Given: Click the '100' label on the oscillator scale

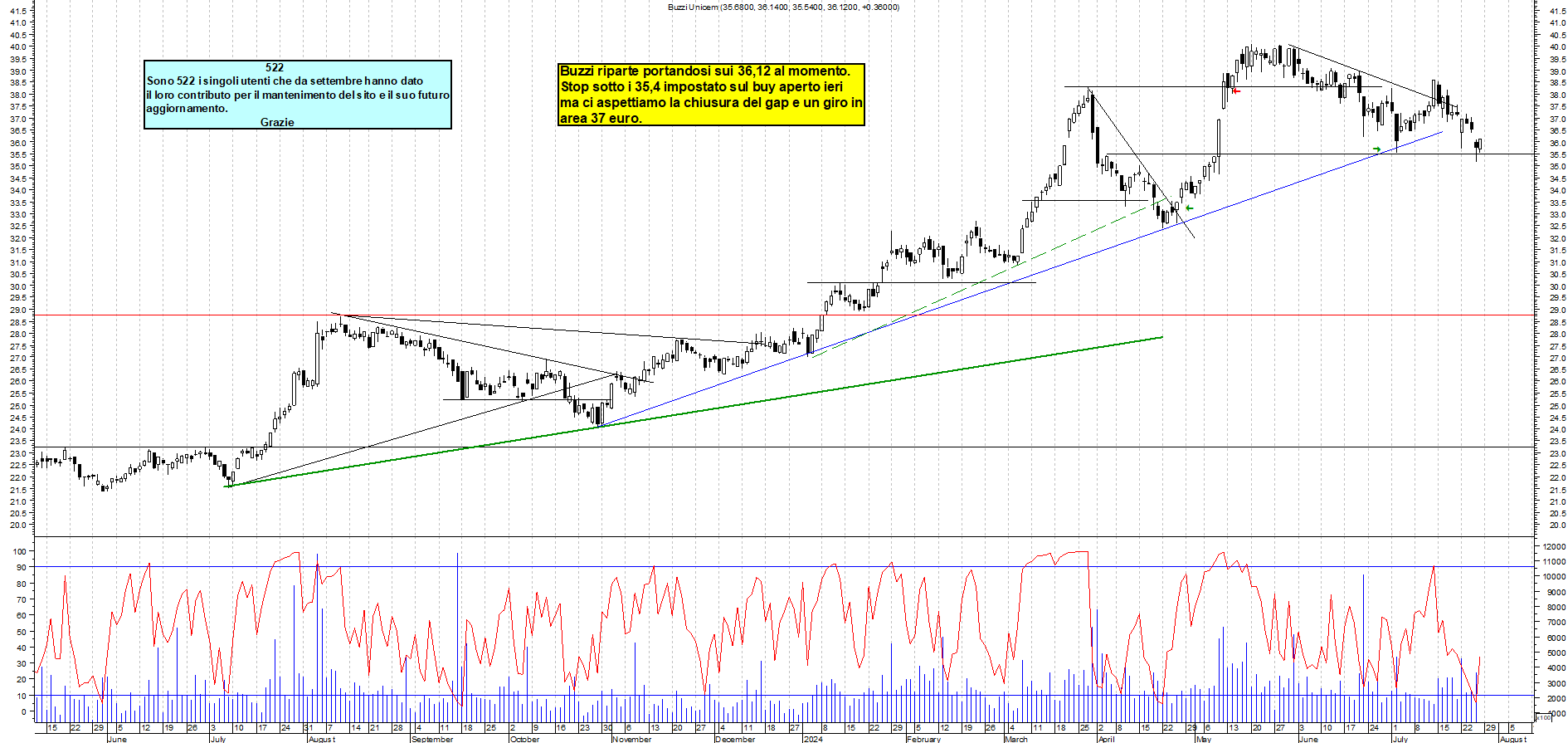Looking at the screenshot, I should point(19,552).
